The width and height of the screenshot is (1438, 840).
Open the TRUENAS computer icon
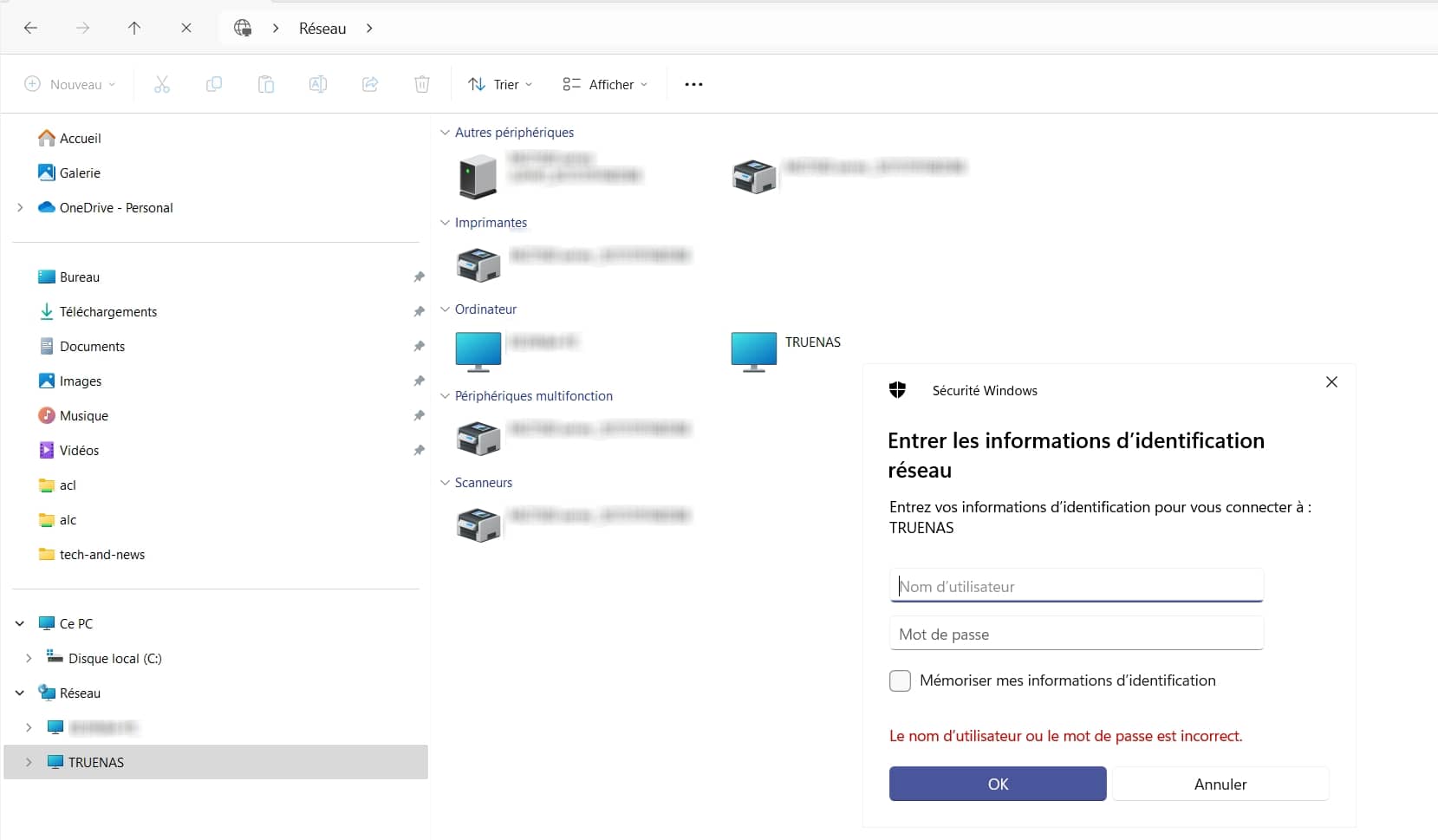(x=753, y=350)
